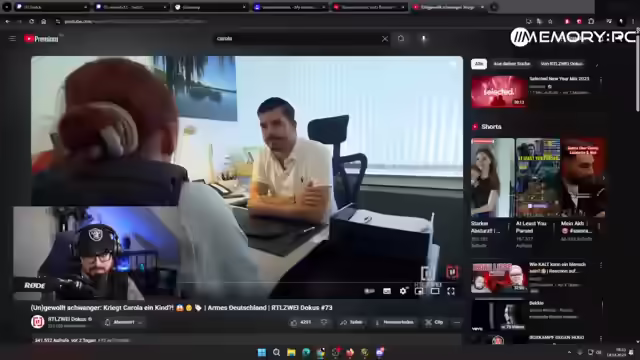640x360 pixels.
Task: Dislike the video with the thumbs-down button
Action: point(324,322)
